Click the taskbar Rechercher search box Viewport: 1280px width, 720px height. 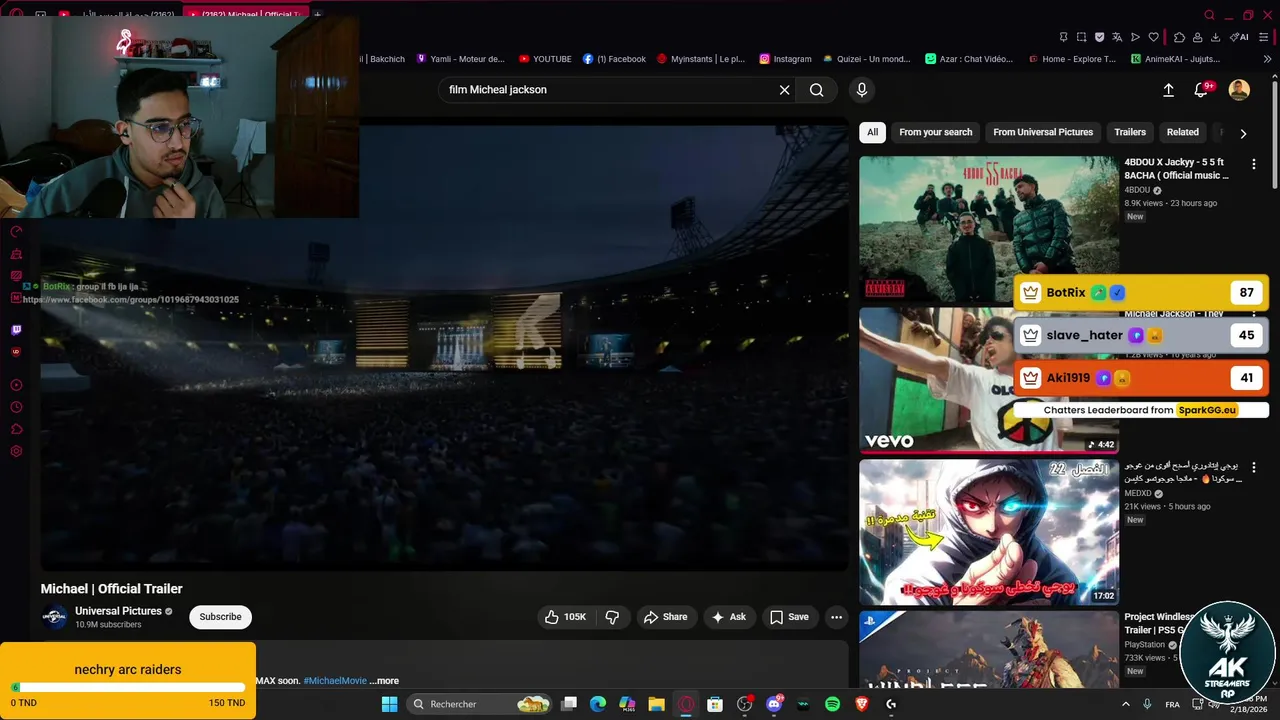tap(481, 704)
